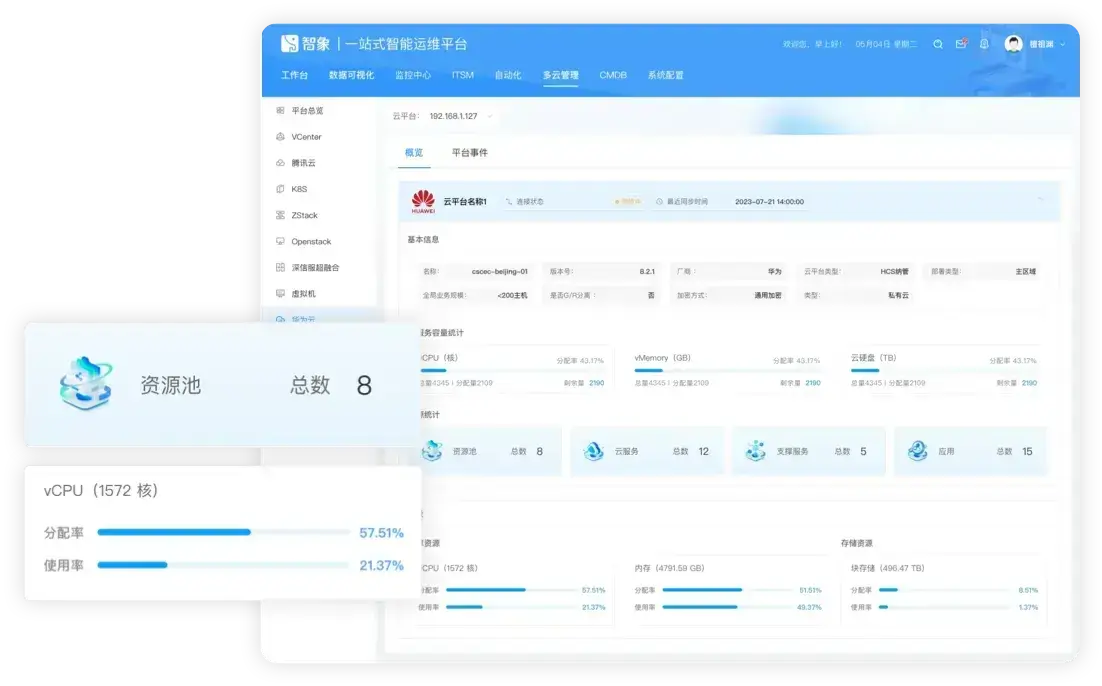Image resolution: width=1102 pixels, height=686 pixels.
Task: Select the VCenter icon in the sidebar
Action: [281, 137]
